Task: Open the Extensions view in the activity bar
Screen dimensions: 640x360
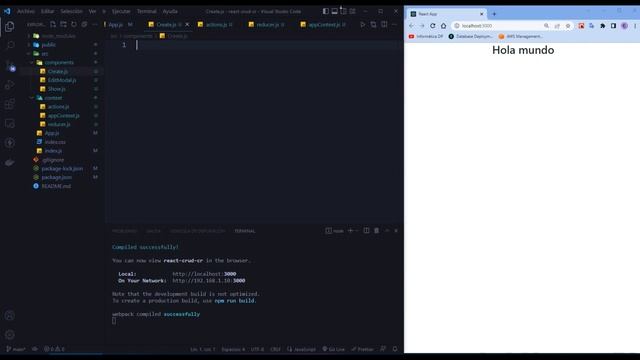Action: (x=10, y=104)
